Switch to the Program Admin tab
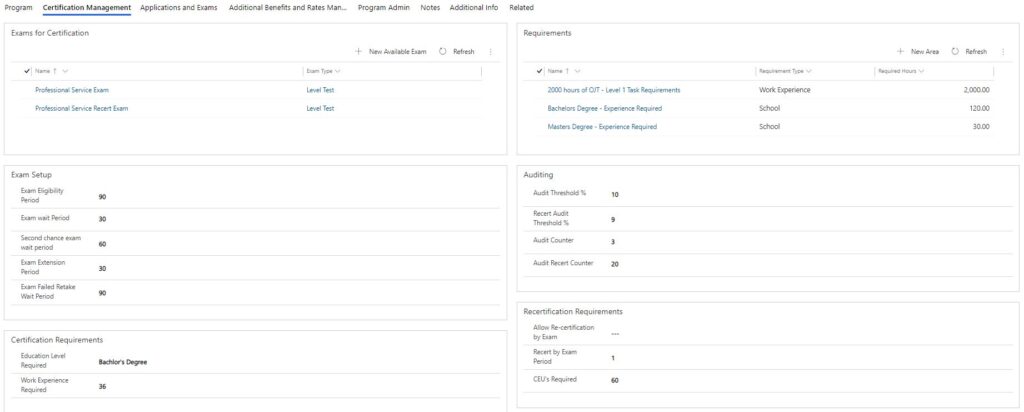 pos(384,8)
